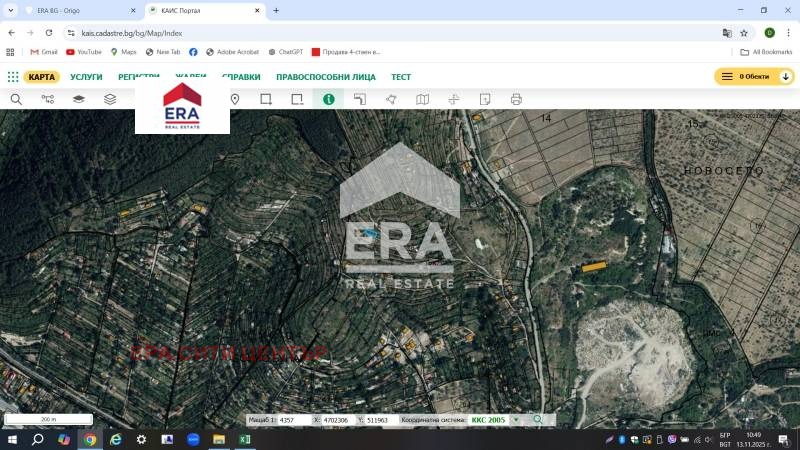
Task: Click the map scale input field
Action: pyautogui.click(x=294, y=420)
